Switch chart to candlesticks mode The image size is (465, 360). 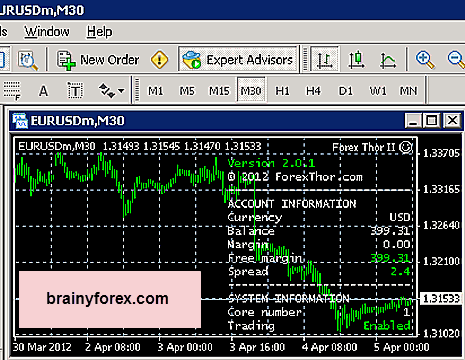(356, 60)
